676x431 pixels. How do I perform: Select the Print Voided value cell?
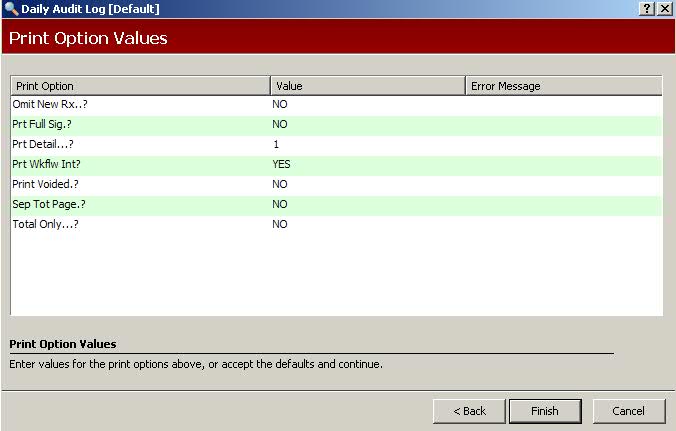tap(367, 184)
